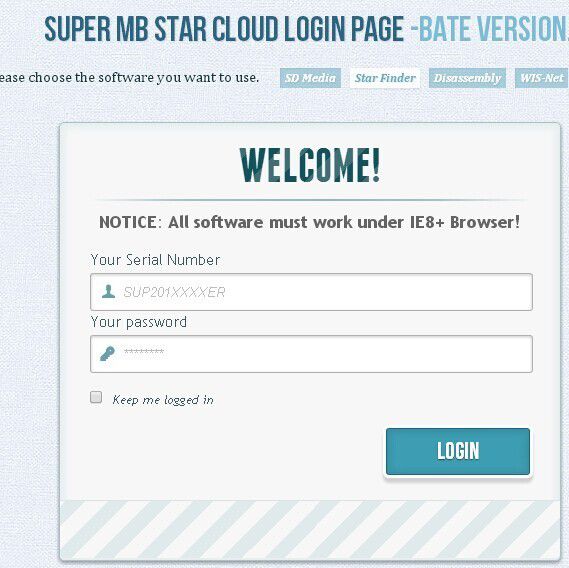Click the 'Your password' label
This screenshot has height=568, width=569.
coord(139,322)
